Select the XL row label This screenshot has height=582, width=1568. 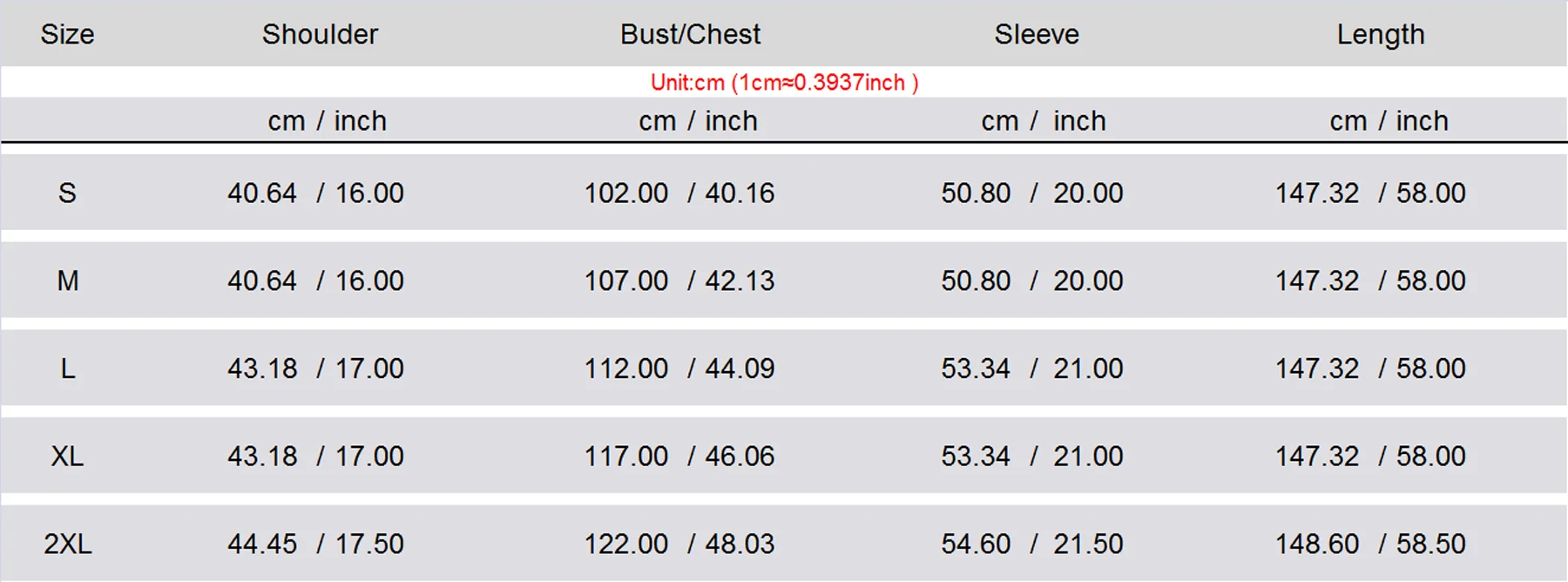[67, 456]
